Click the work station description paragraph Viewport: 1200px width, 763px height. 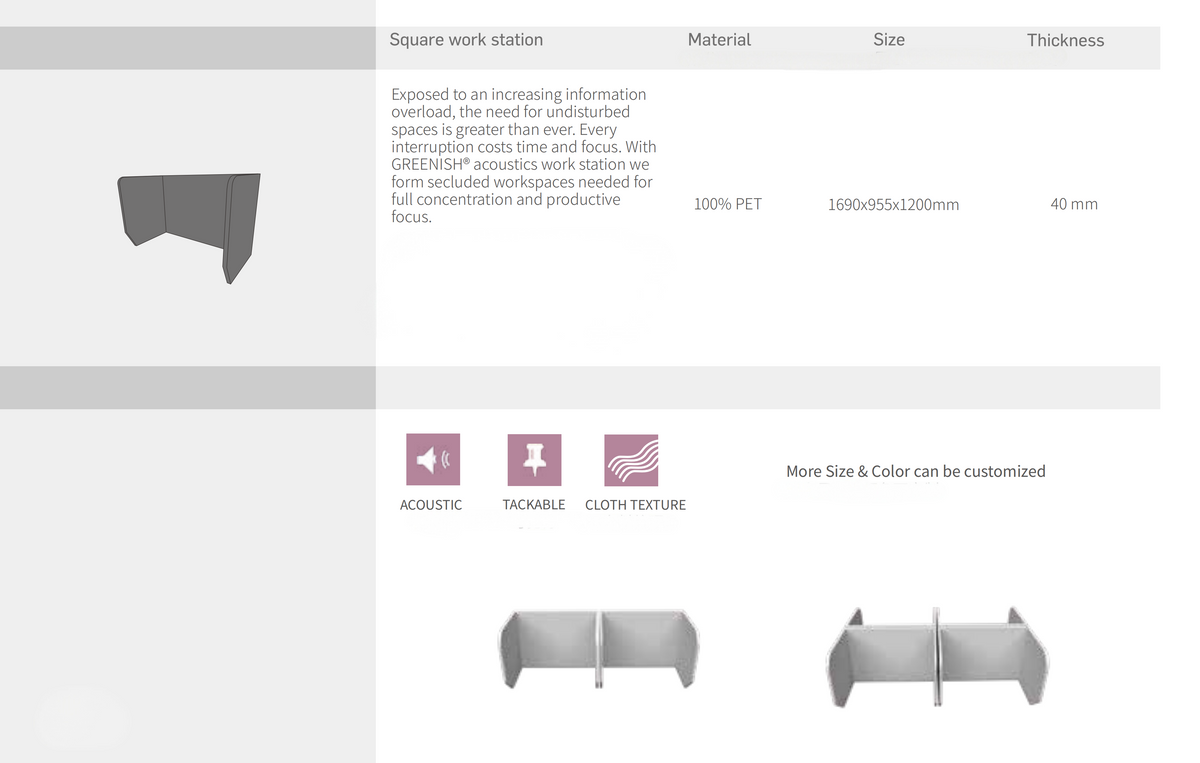pyautogui.click(x=524, y=155)
